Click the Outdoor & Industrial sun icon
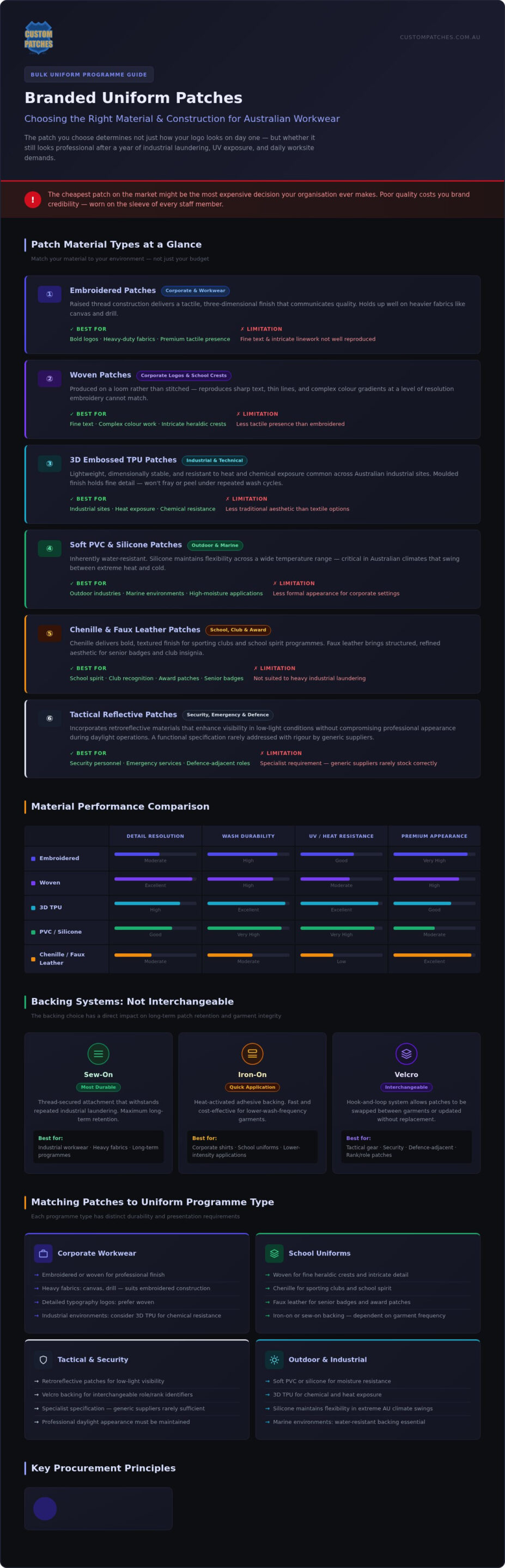505x1568 pixels. click(x=274, y=1359)
